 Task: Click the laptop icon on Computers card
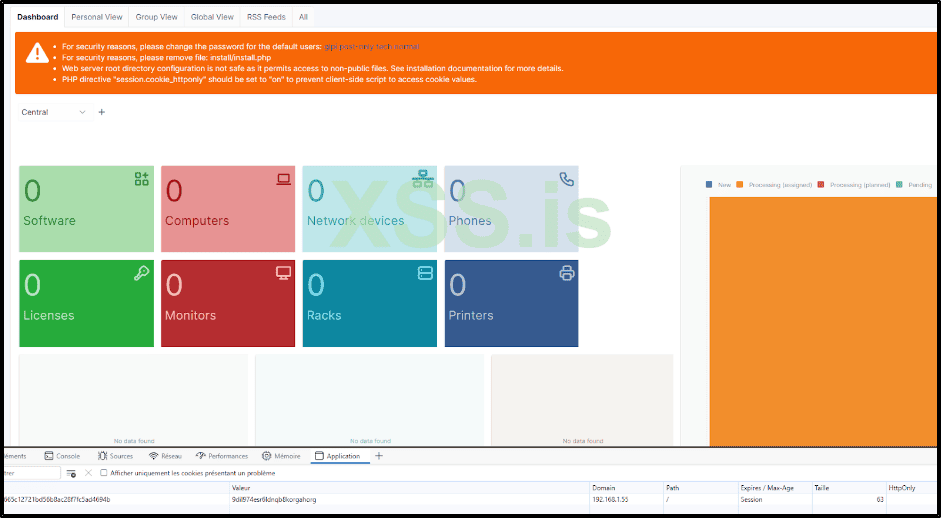(283, 179)
